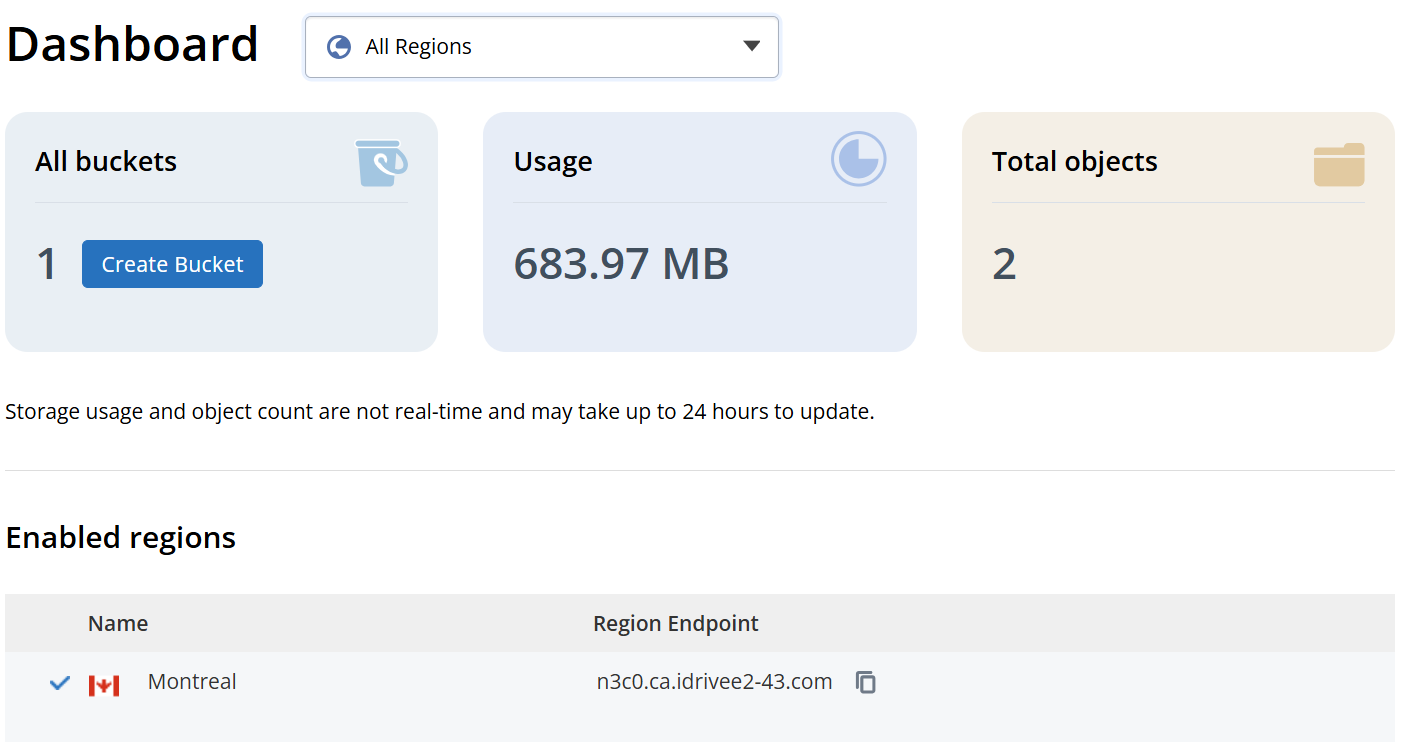
Task: Click the globe icon in the region selector
Action: click(x=339, y=47)
